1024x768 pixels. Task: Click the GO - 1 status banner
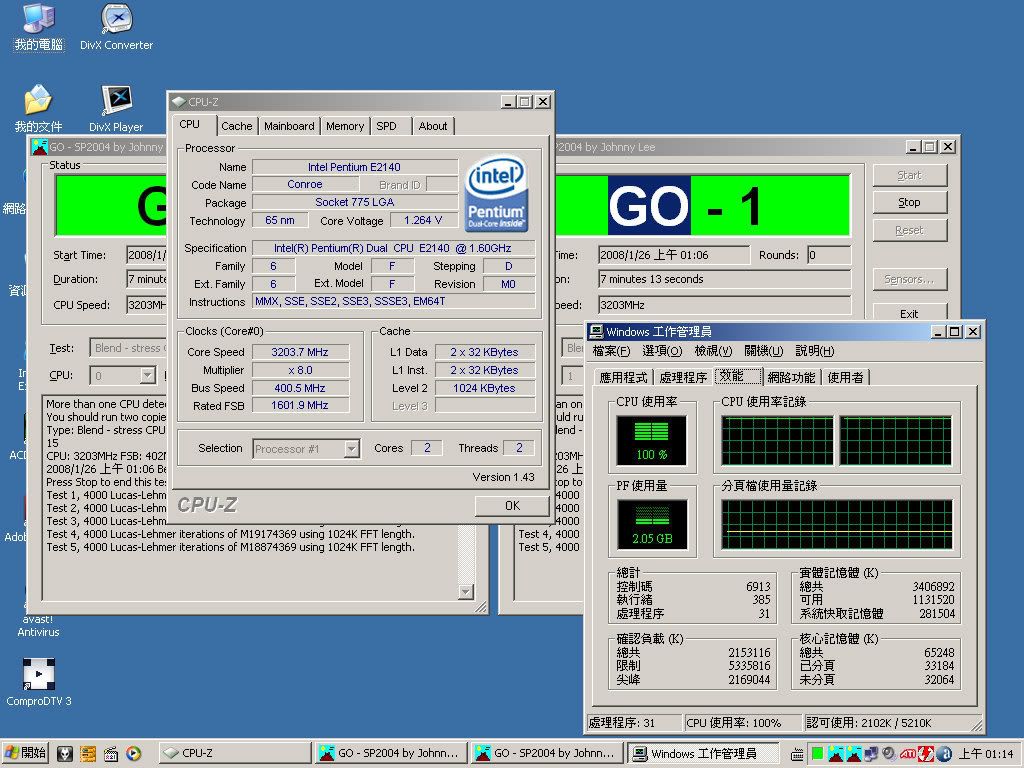coord(702,205)
